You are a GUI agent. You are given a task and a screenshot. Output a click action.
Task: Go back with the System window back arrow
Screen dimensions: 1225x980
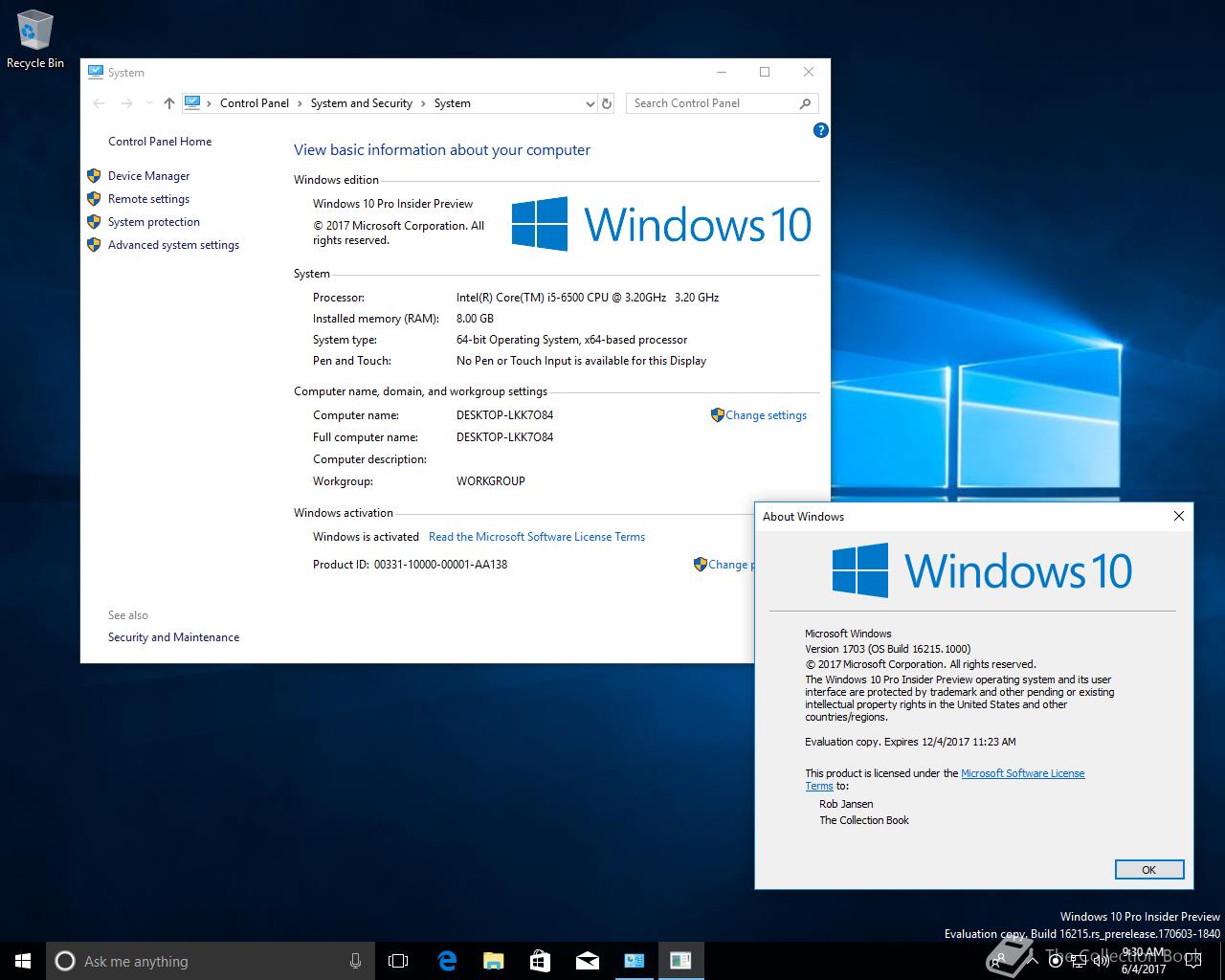pyautogui.click(x=100, y=103)
